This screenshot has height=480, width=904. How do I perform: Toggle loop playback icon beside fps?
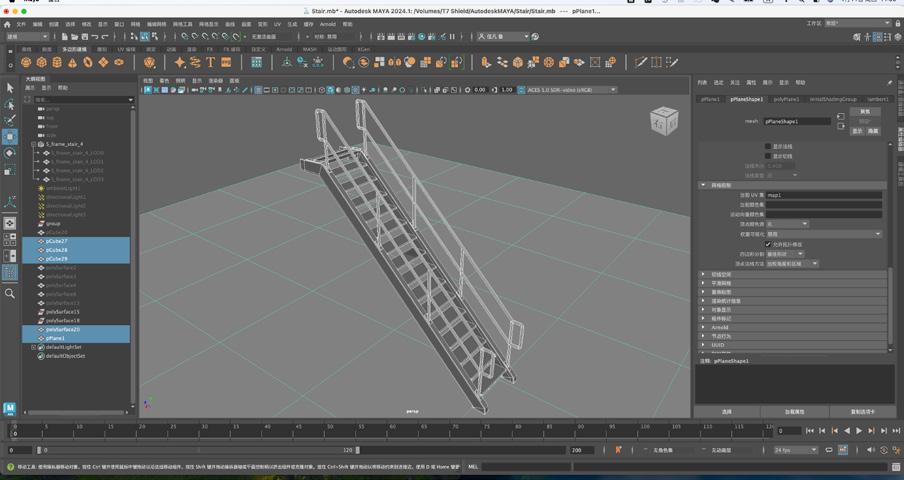(x=829, y=450)
